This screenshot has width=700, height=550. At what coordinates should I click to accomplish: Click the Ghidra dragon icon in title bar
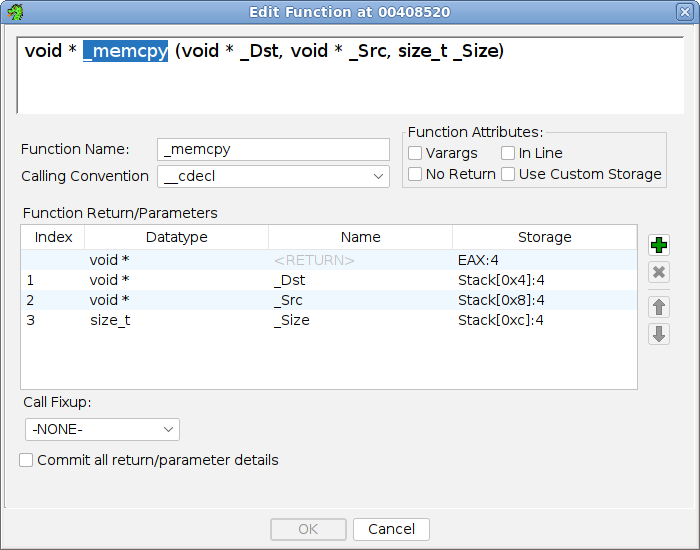point(14,12)
